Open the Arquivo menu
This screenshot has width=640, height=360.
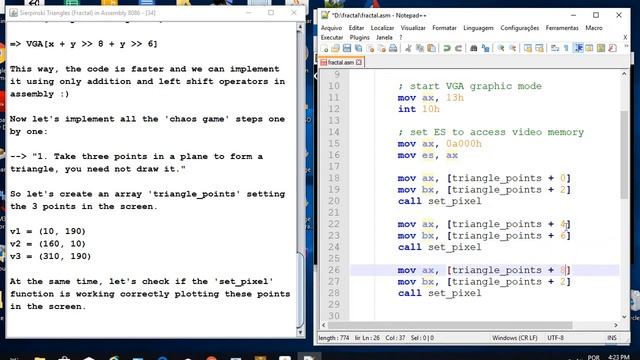click(x=331, y=28)
